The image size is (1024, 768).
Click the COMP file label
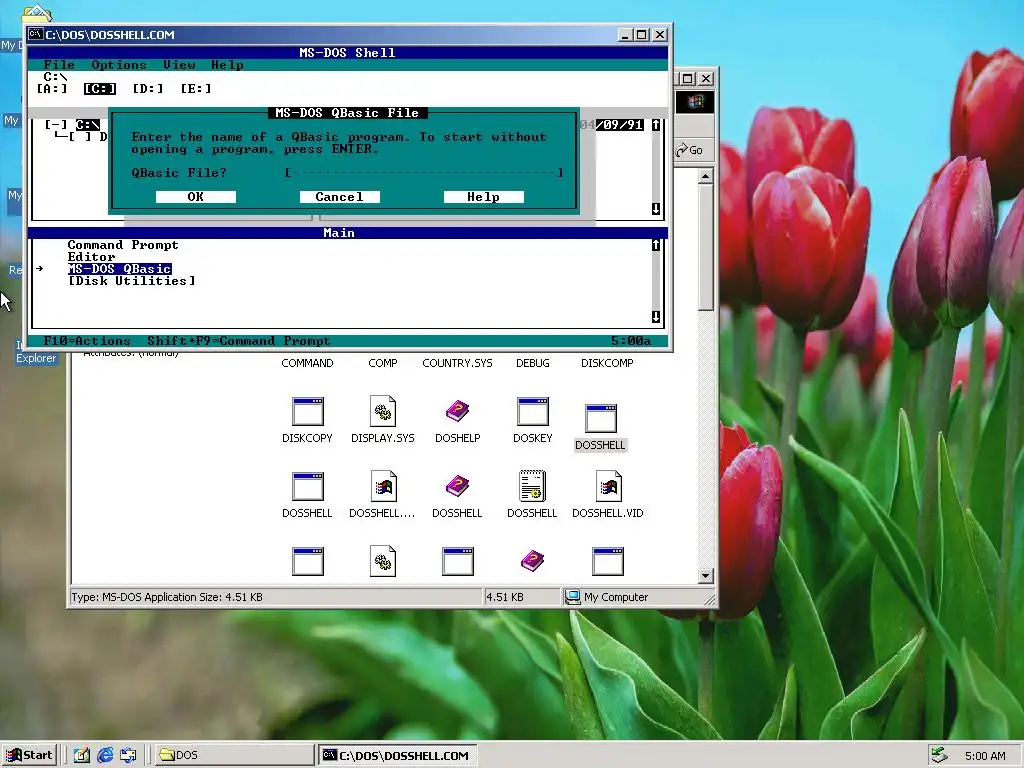tap(383, 363)
